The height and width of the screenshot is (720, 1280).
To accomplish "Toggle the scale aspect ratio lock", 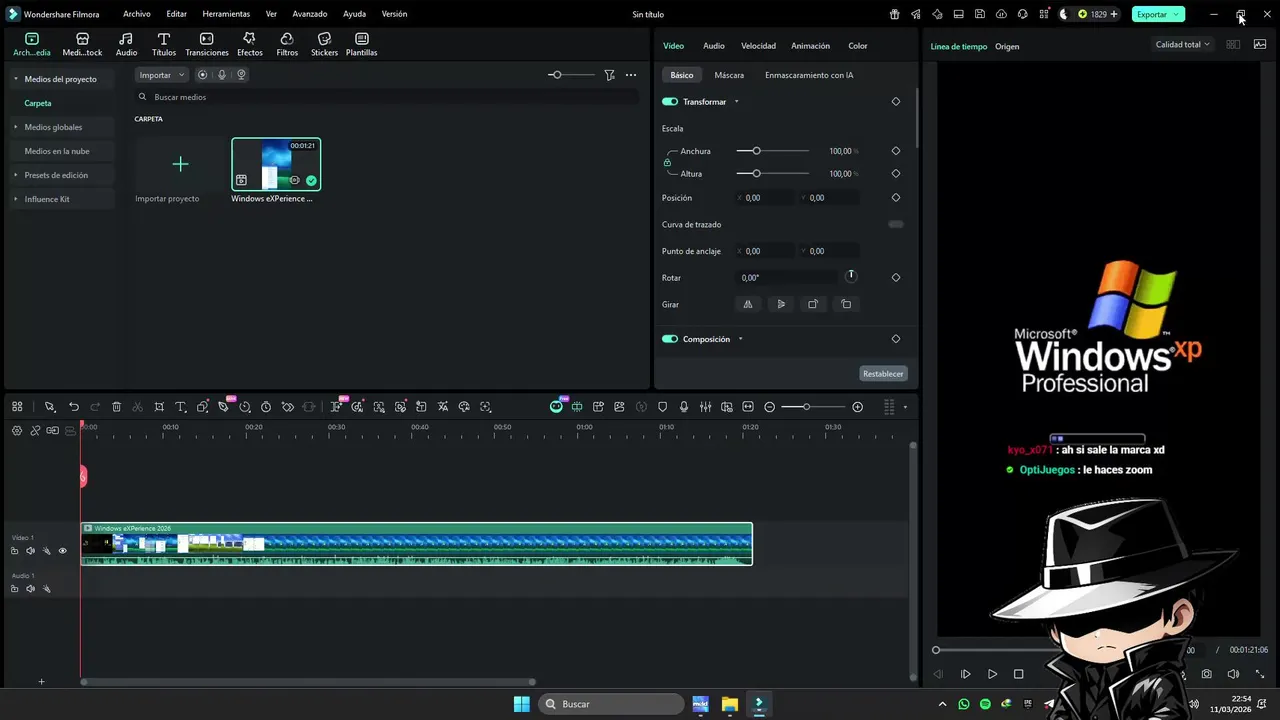I will tap(667, 162).
